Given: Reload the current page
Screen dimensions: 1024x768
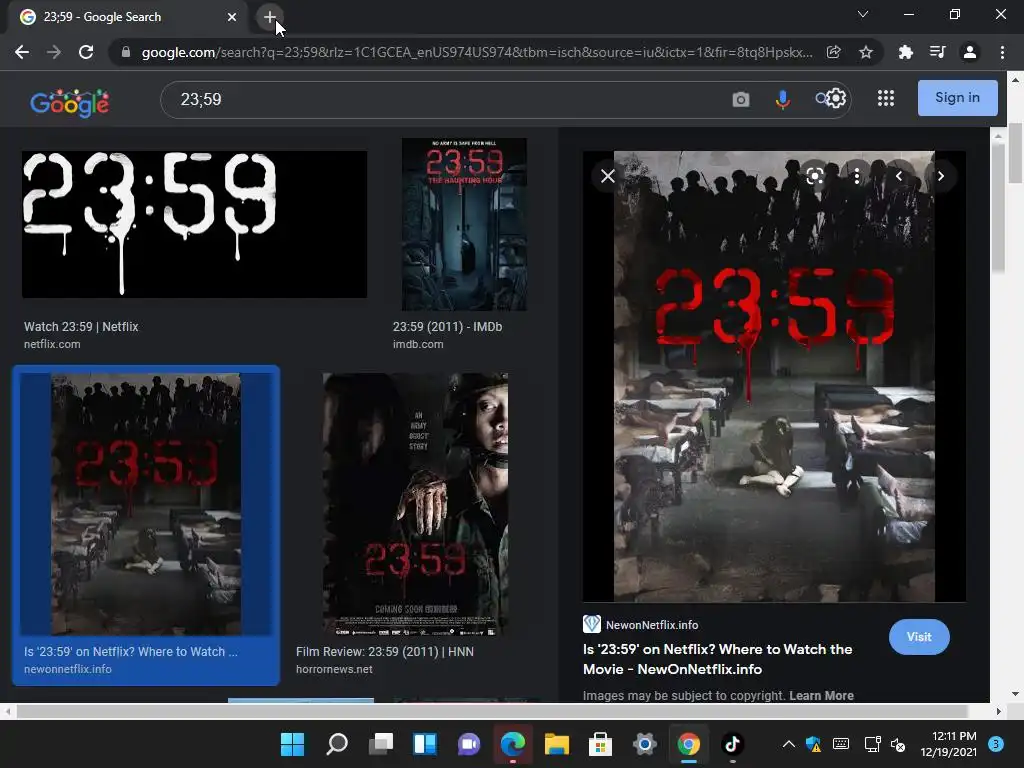Looking at the screenshot, I should [x=86, y=52].
